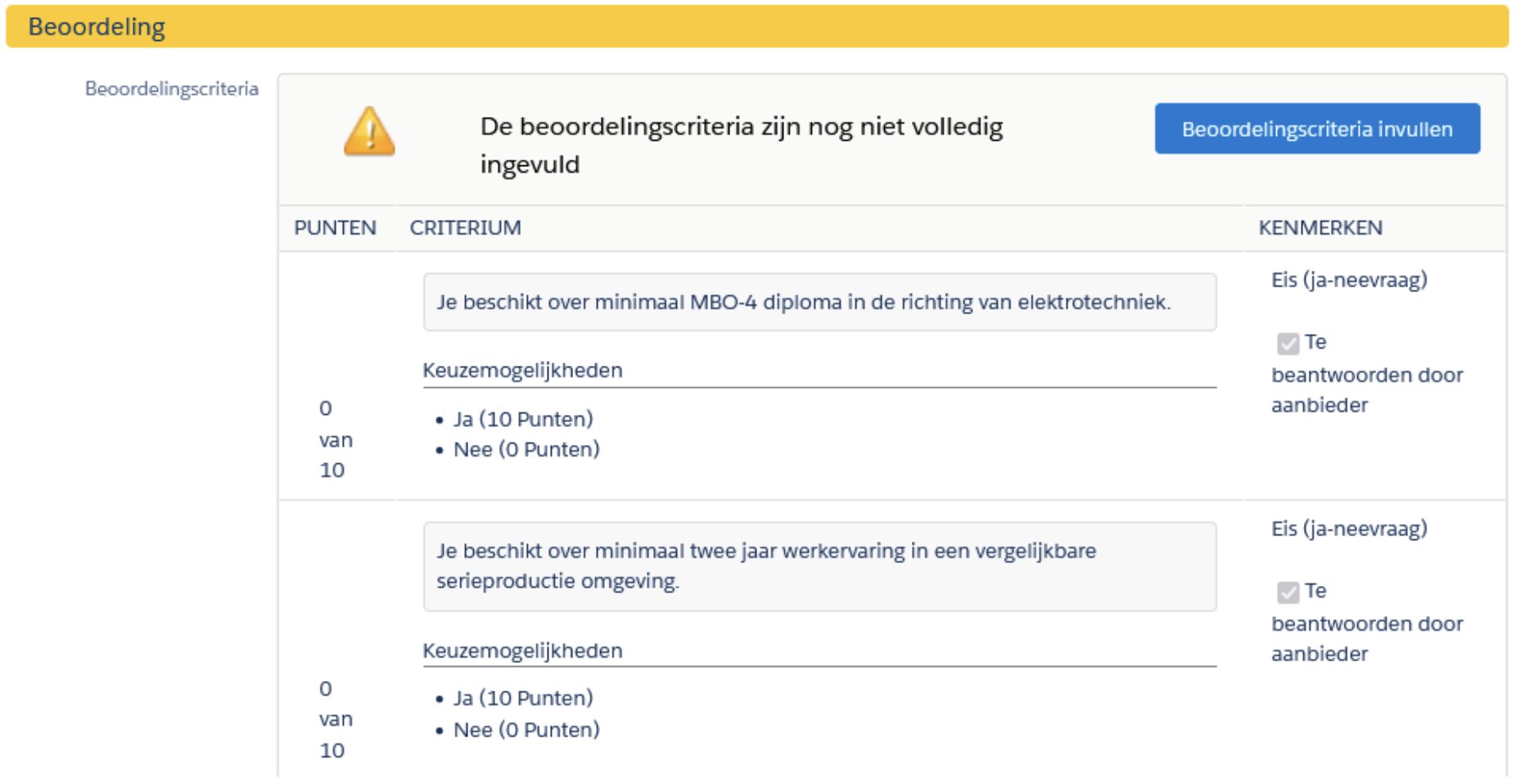Click 'Ja (10 Punten)' under werkervaring criterion
This screenshot has width=1516, height=784.
pyautogui.click(x=523, y=698)
